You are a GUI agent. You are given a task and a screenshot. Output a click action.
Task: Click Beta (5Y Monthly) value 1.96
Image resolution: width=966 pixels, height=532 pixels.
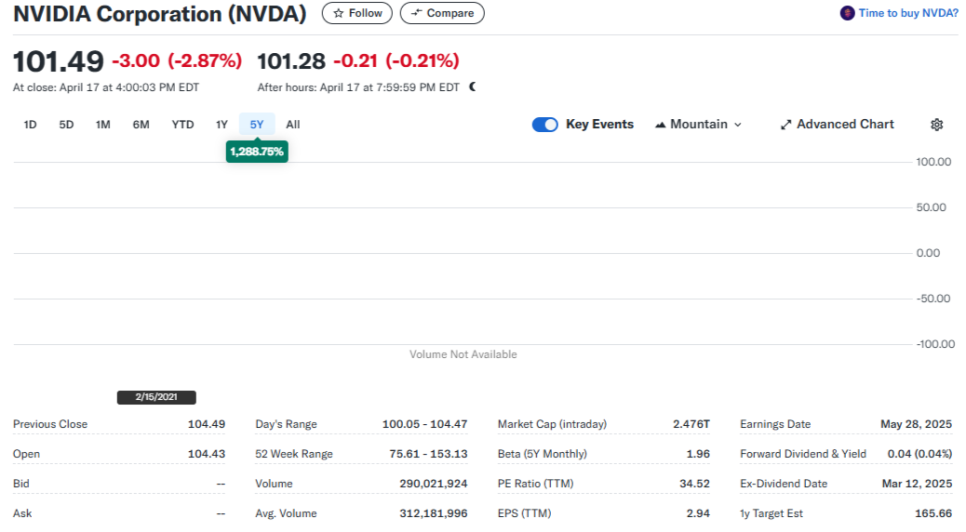click(698, 454)
